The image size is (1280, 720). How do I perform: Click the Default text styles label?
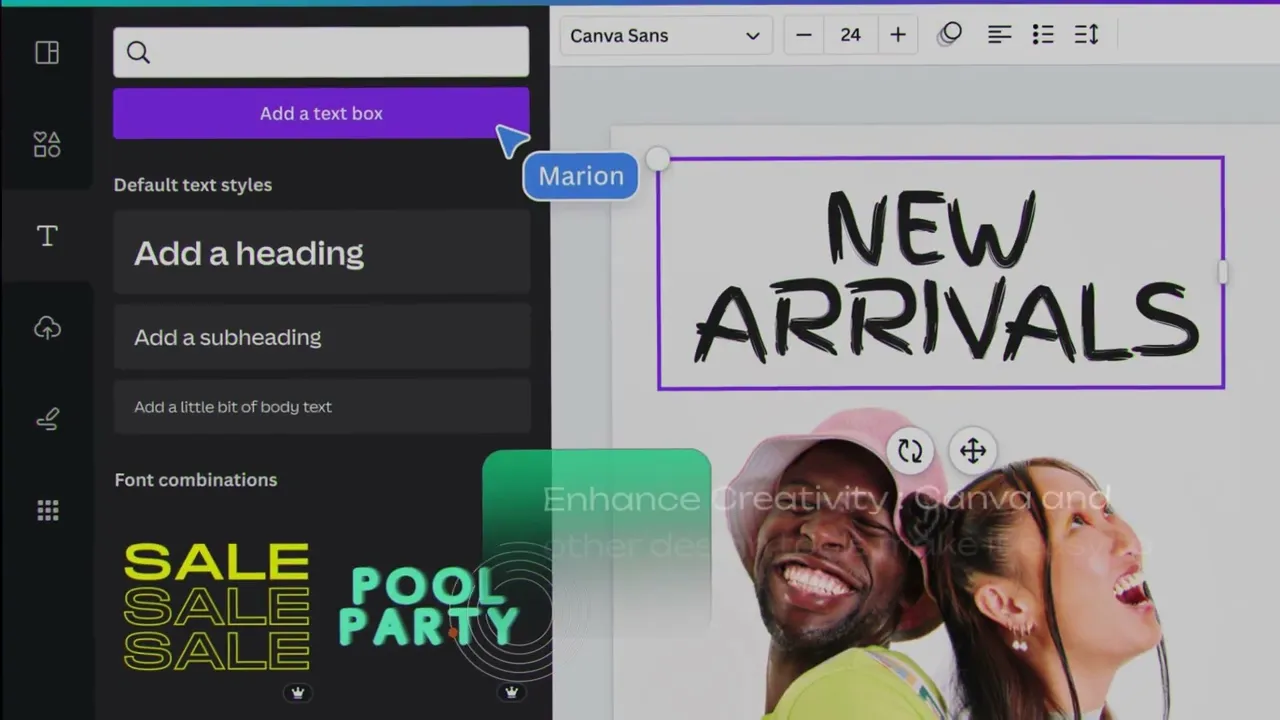pyautogui.click(x=193, y=185)
